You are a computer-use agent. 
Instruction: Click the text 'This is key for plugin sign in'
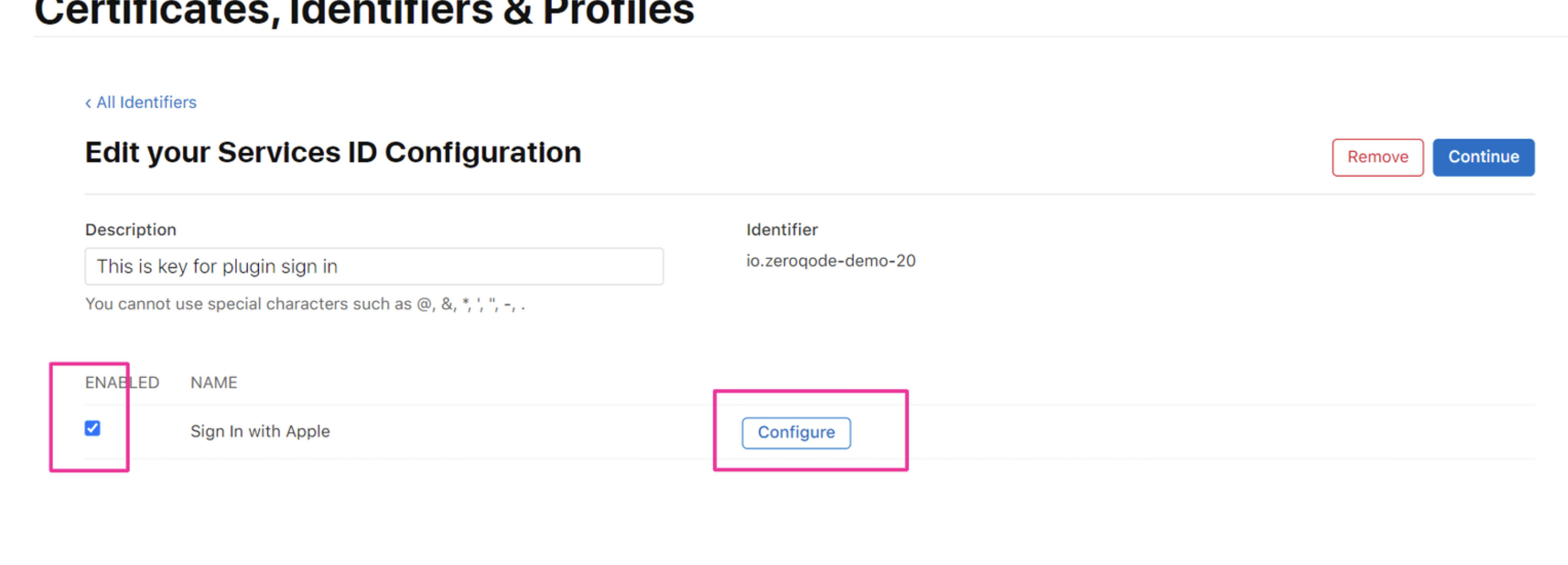click(x=216, y=267)
